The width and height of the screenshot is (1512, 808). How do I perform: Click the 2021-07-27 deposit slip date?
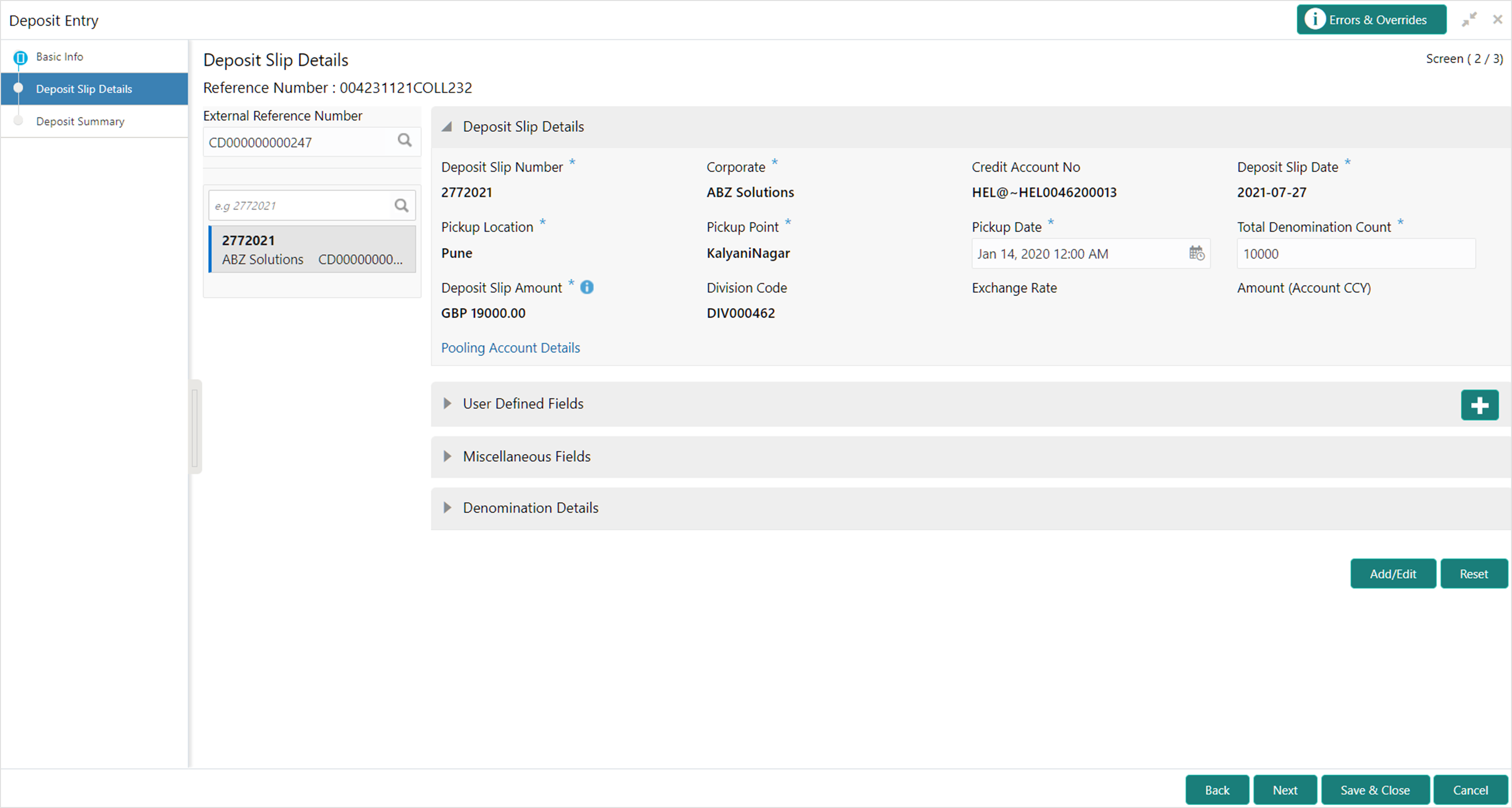pos(1272,192)
